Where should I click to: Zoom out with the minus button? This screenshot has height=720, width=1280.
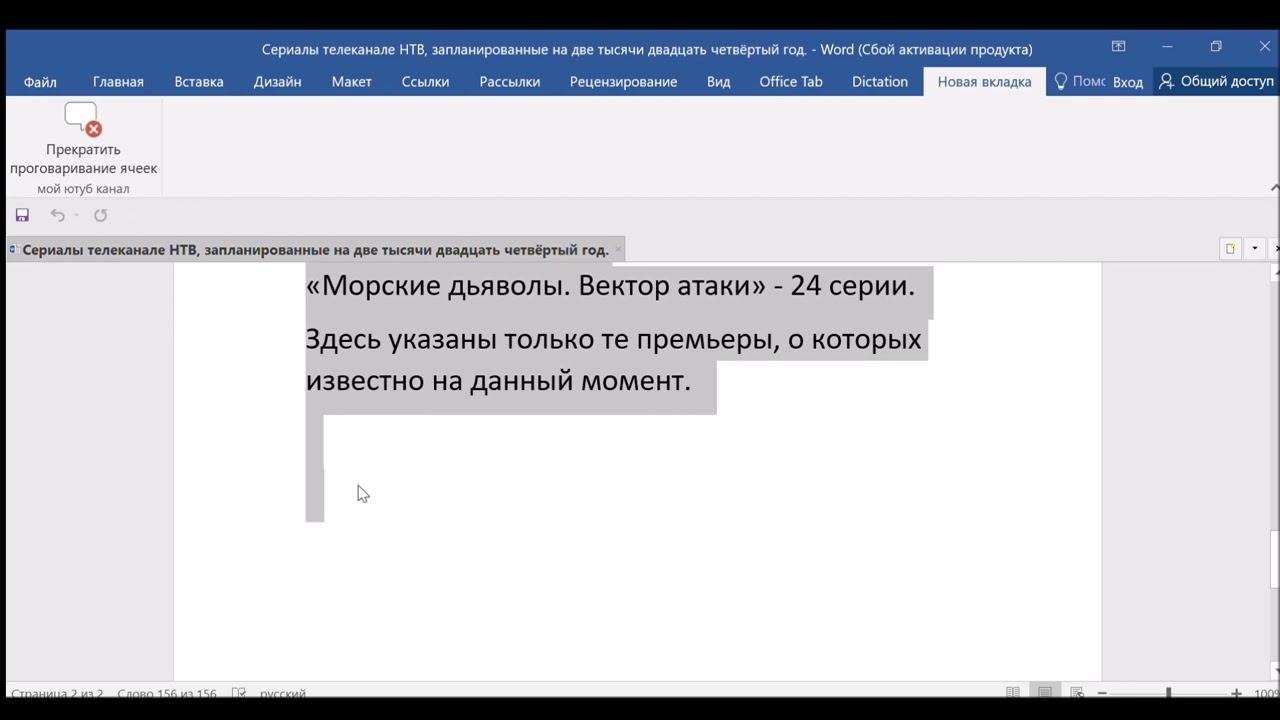[1102, 693]
